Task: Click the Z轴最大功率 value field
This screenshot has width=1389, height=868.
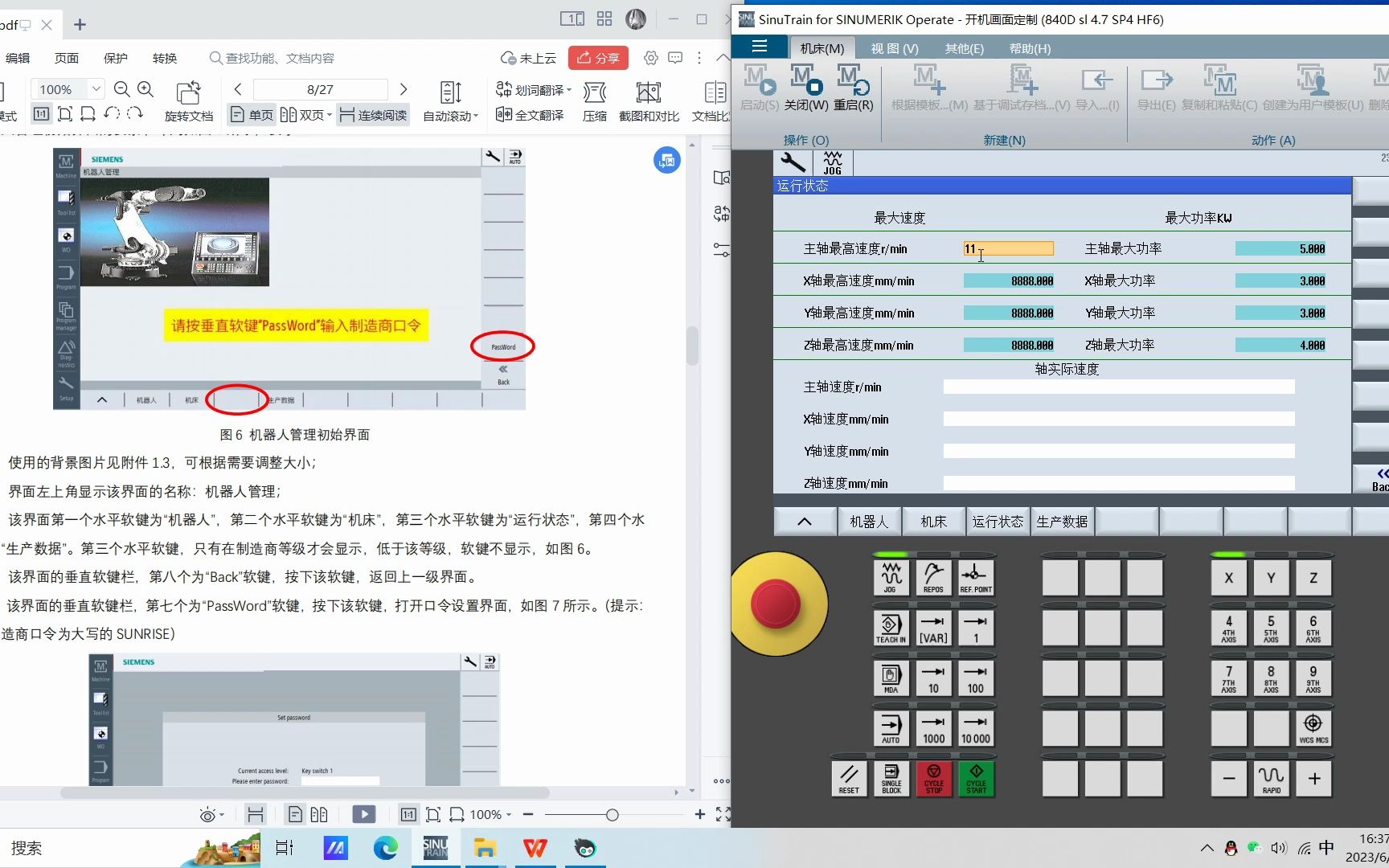Action: pyautogui.click(x=1280, y=345)
